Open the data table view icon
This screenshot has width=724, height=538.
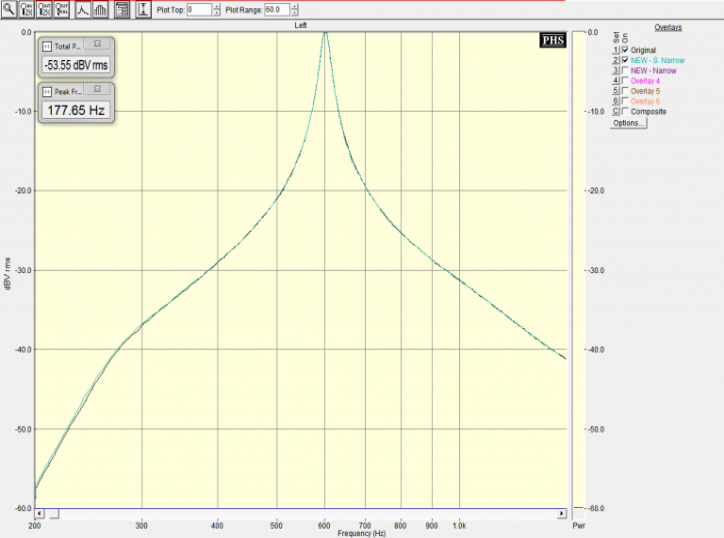121,10
